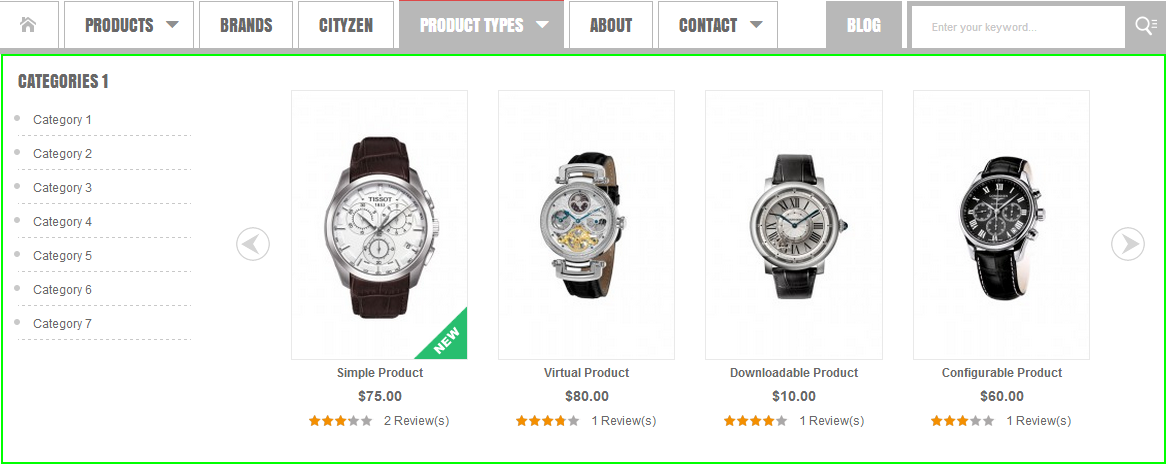Image resolution: width=1166 pixels, height=464 pixels.
Task: Open the Category 3 link
Action: [62, 188]
